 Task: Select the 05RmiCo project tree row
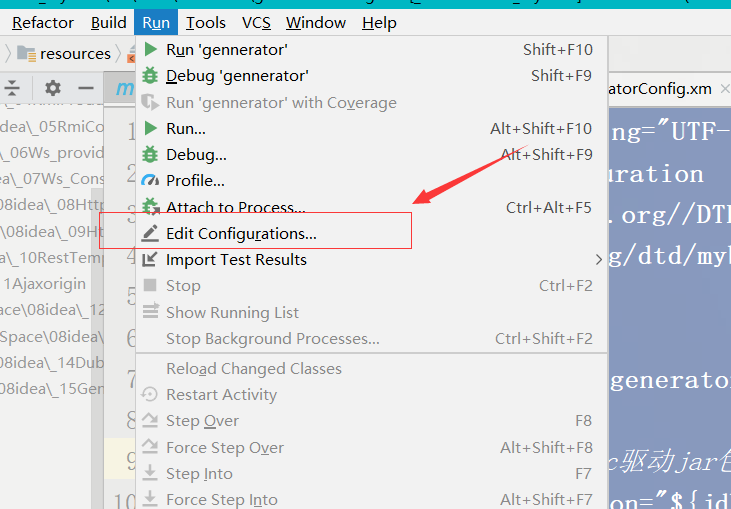coord(52,126)
